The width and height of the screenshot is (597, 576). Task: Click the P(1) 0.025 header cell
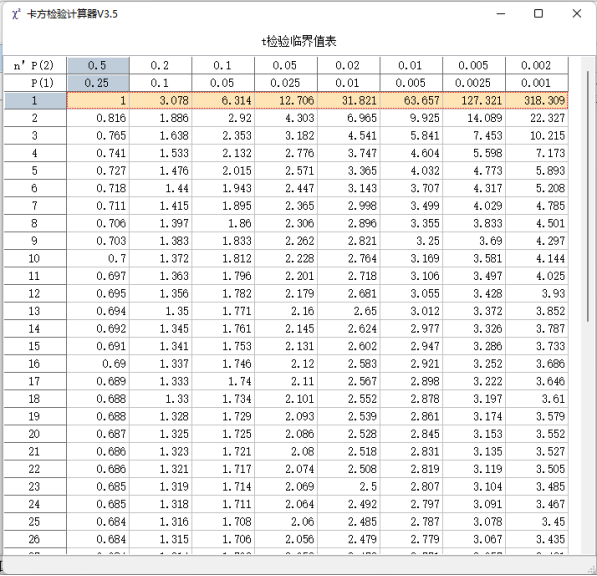click(286, 83)
